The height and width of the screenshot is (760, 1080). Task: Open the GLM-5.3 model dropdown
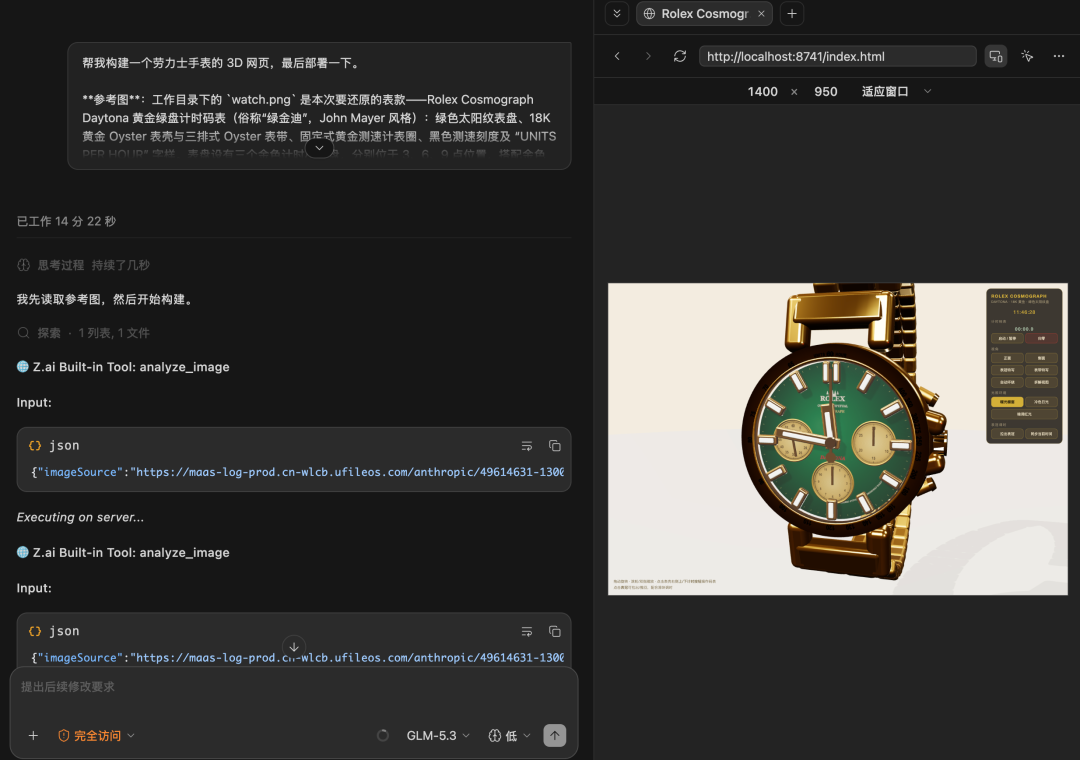point(438,736)
